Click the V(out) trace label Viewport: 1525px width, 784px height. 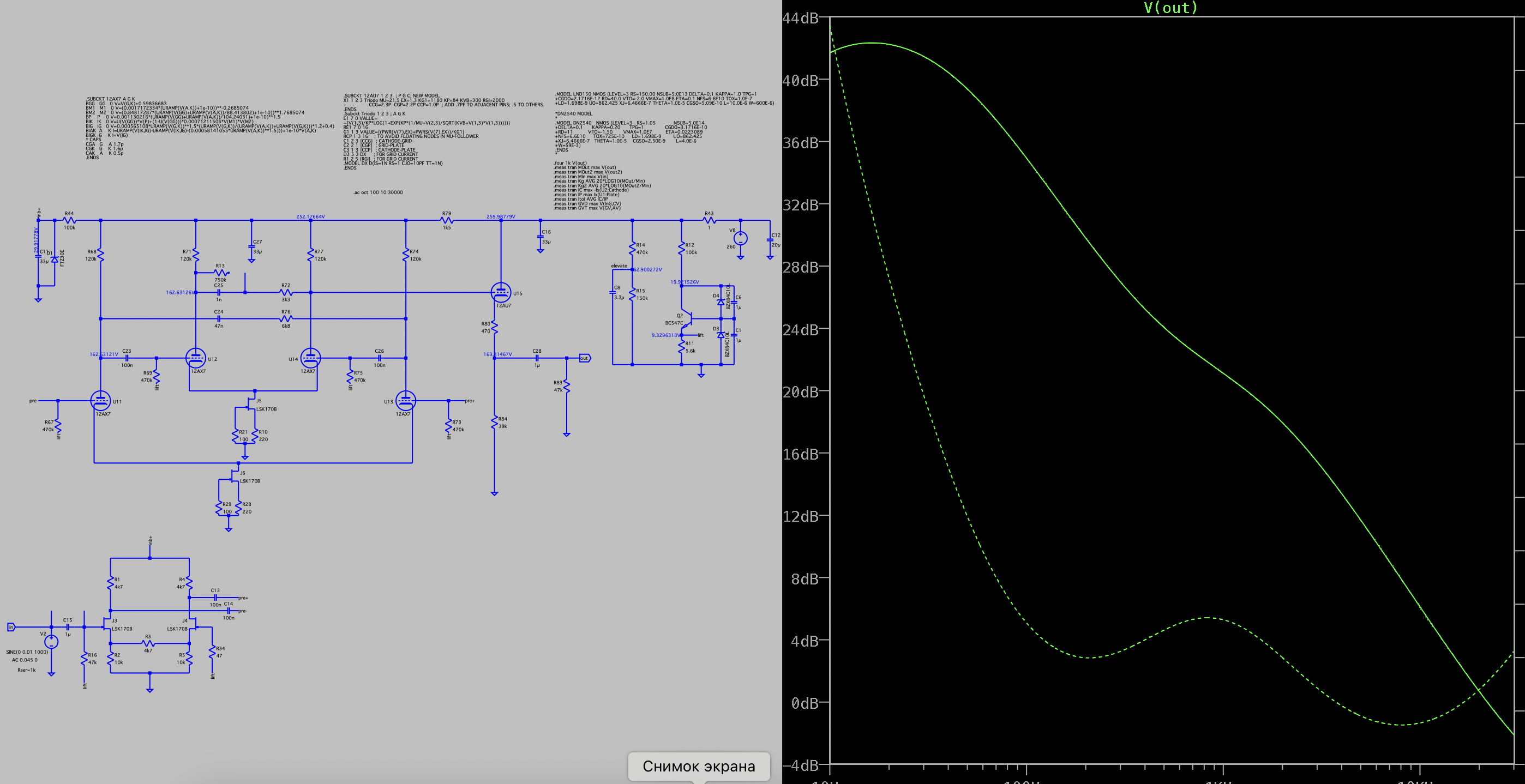tap(1170, 8)
